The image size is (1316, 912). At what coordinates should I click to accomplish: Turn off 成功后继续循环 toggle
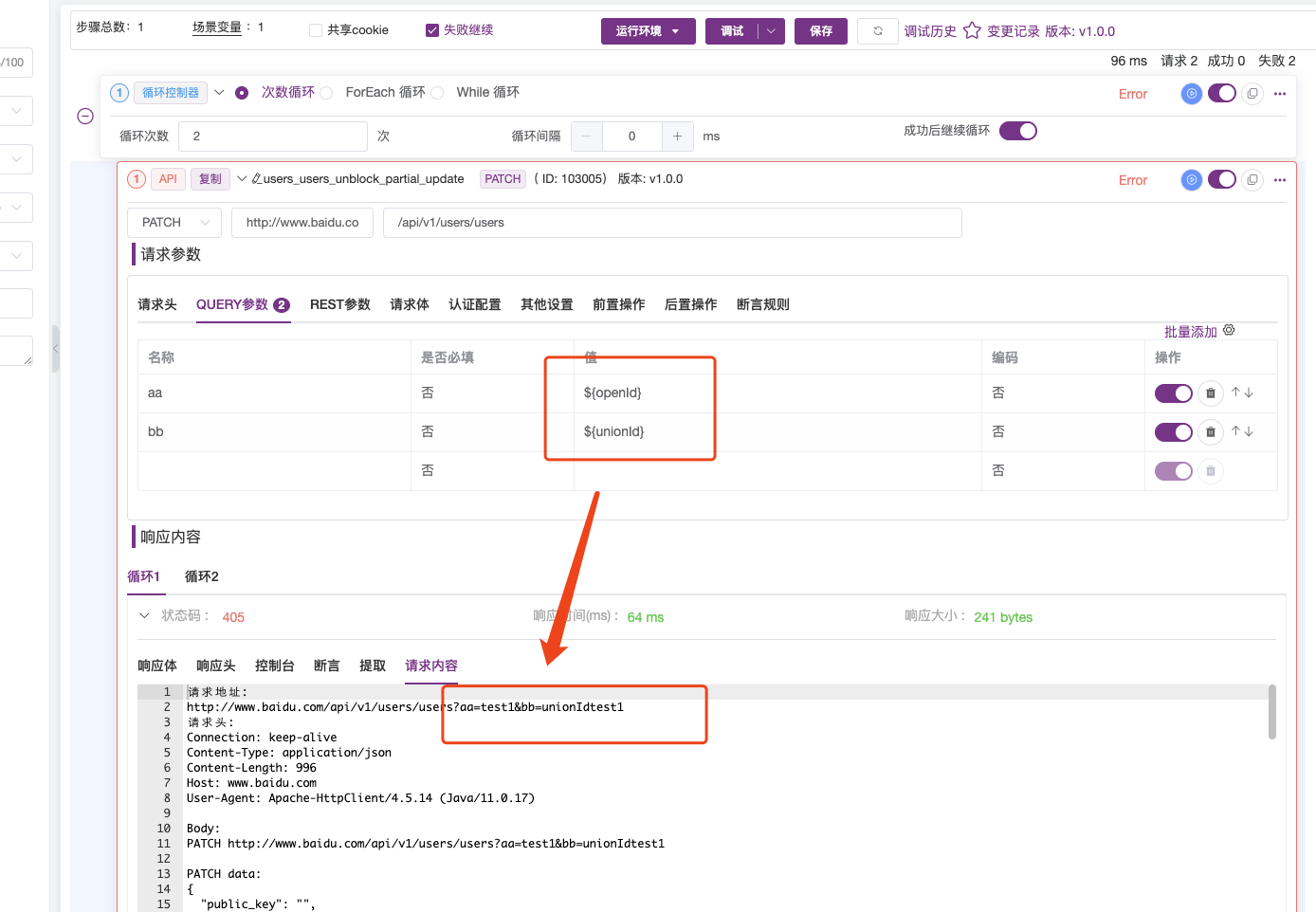pos(1017,131)
